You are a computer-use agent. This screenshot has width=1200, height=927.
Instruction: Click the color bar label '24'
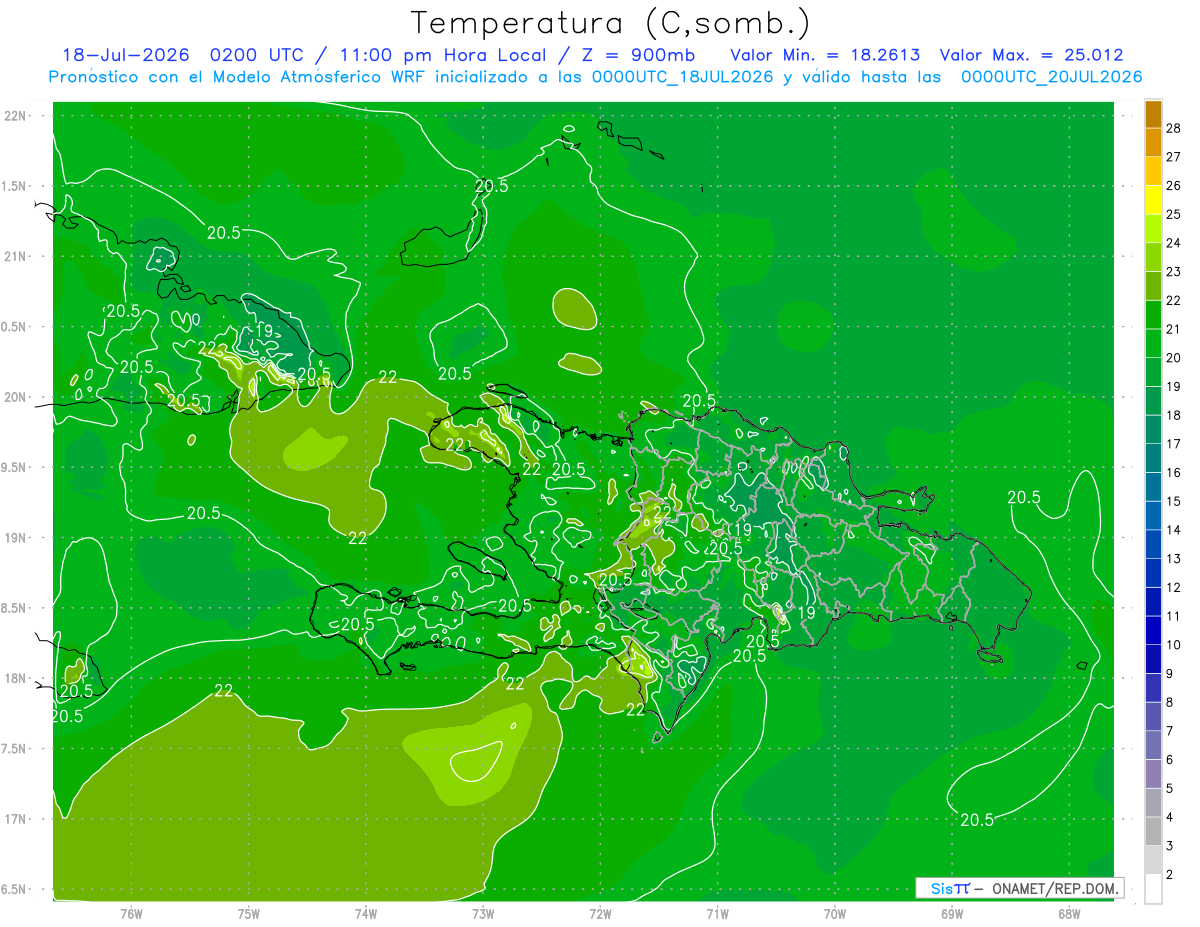[x=1174, y=243]
